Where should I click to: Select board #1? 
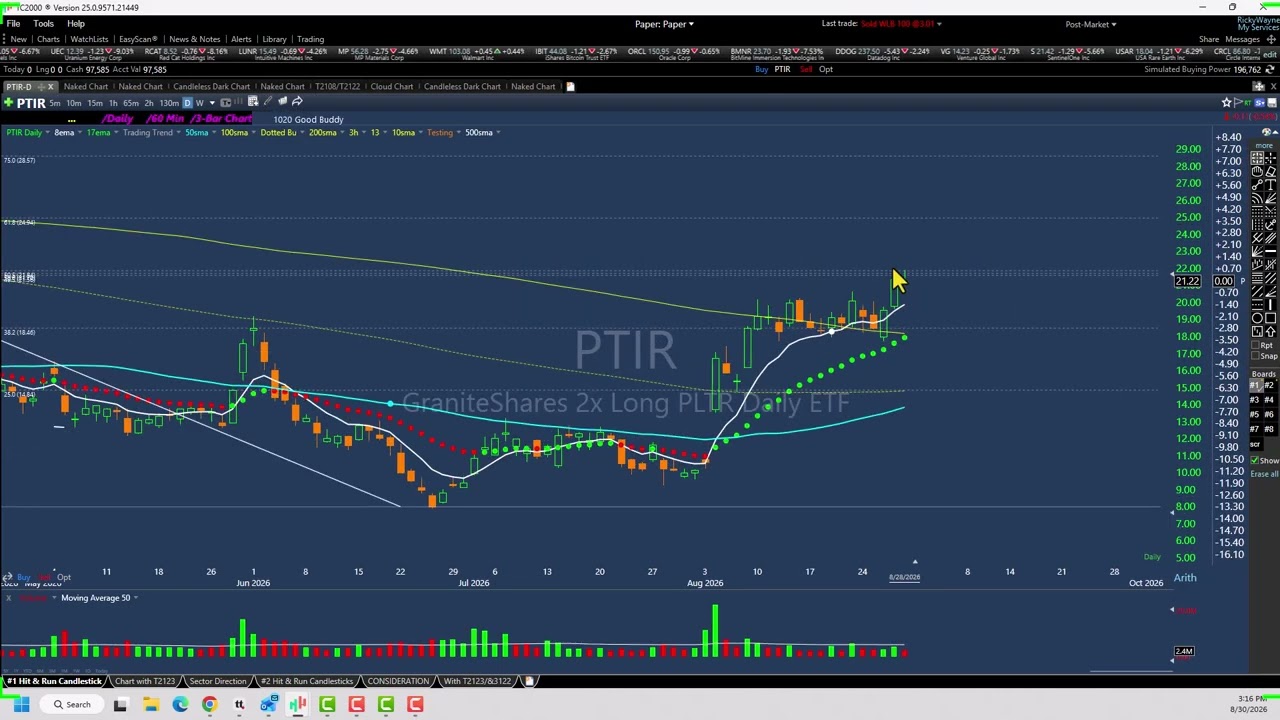(x=1255, y=385)
